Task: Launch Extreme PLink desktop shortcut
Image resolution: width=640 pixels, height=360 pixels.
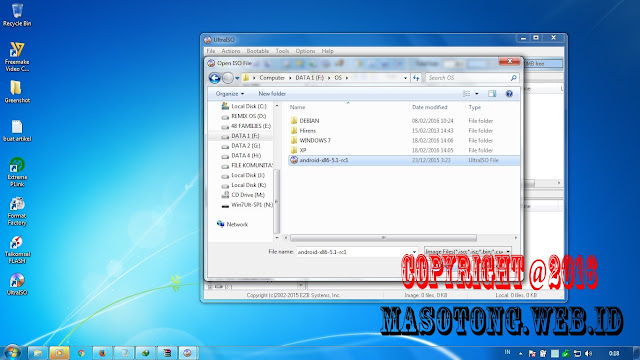Action: [x=17, y=172]
